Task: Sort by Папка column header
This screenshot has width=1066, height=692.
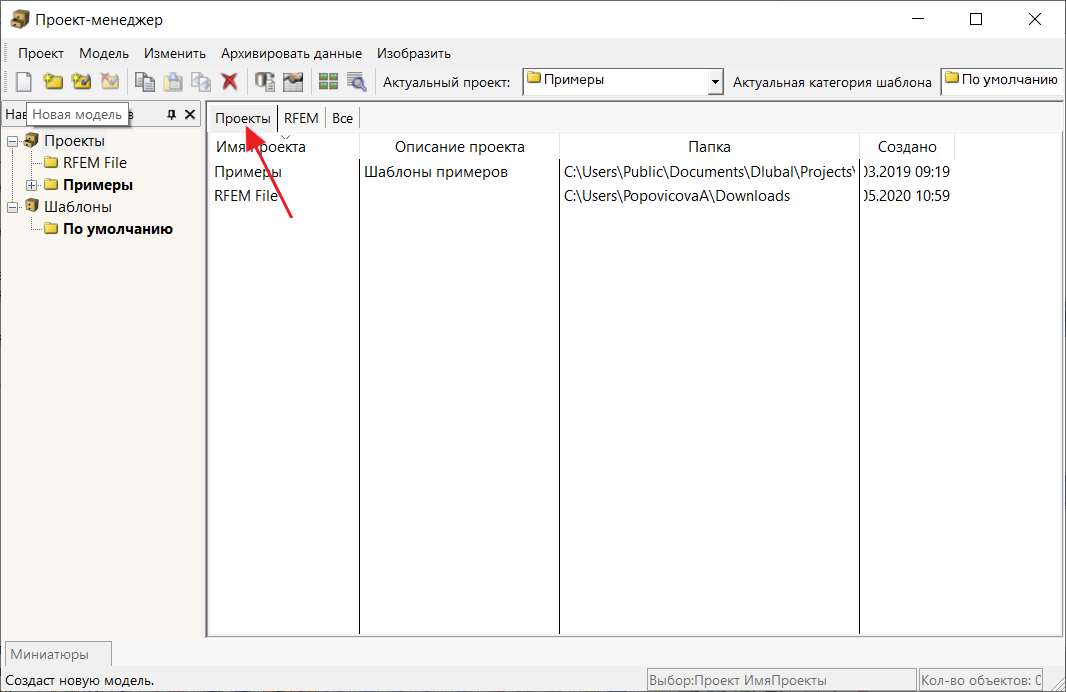Action: (x=709, y=147)
